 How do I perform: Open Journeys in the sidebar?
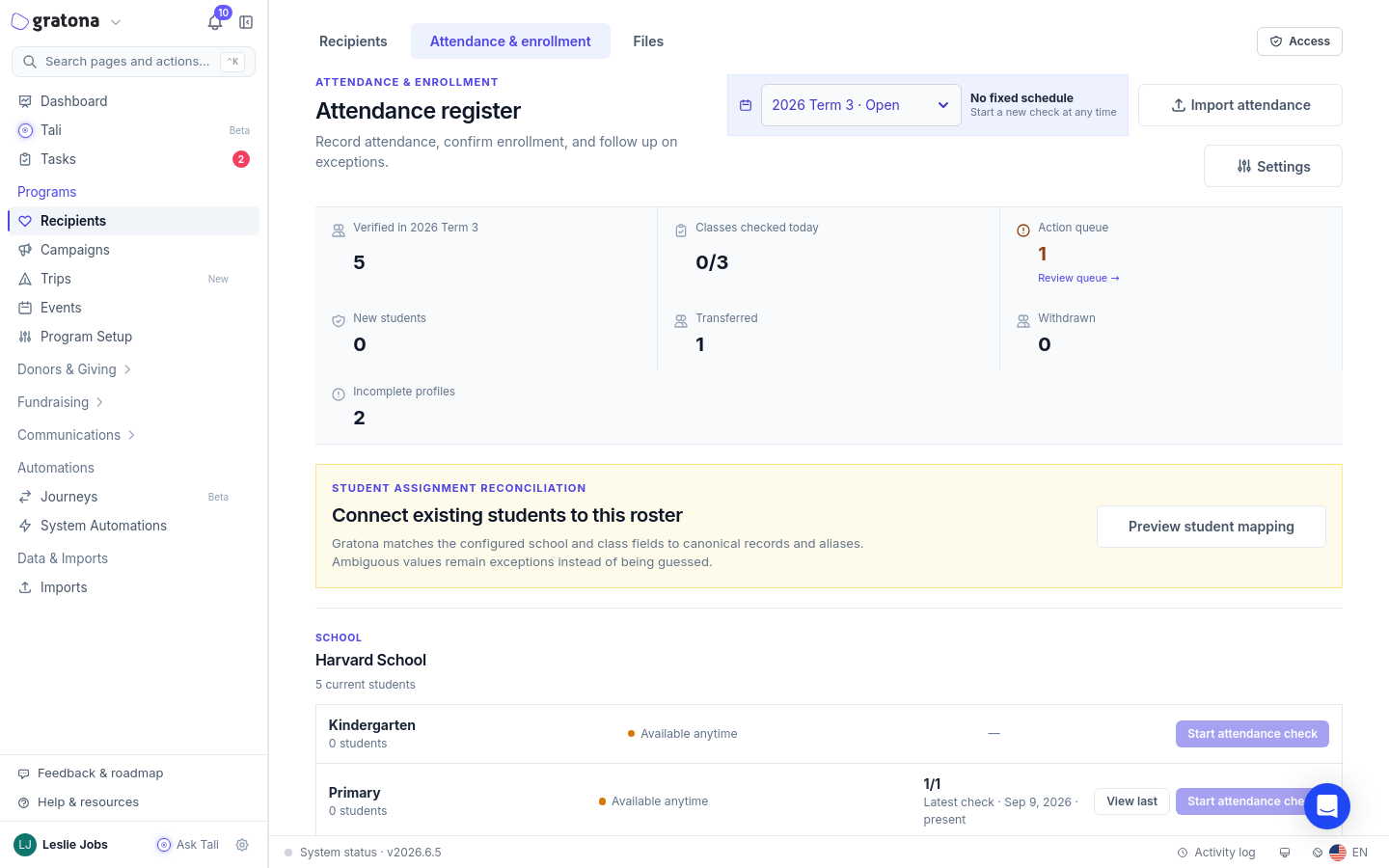(x=133, y=497)
